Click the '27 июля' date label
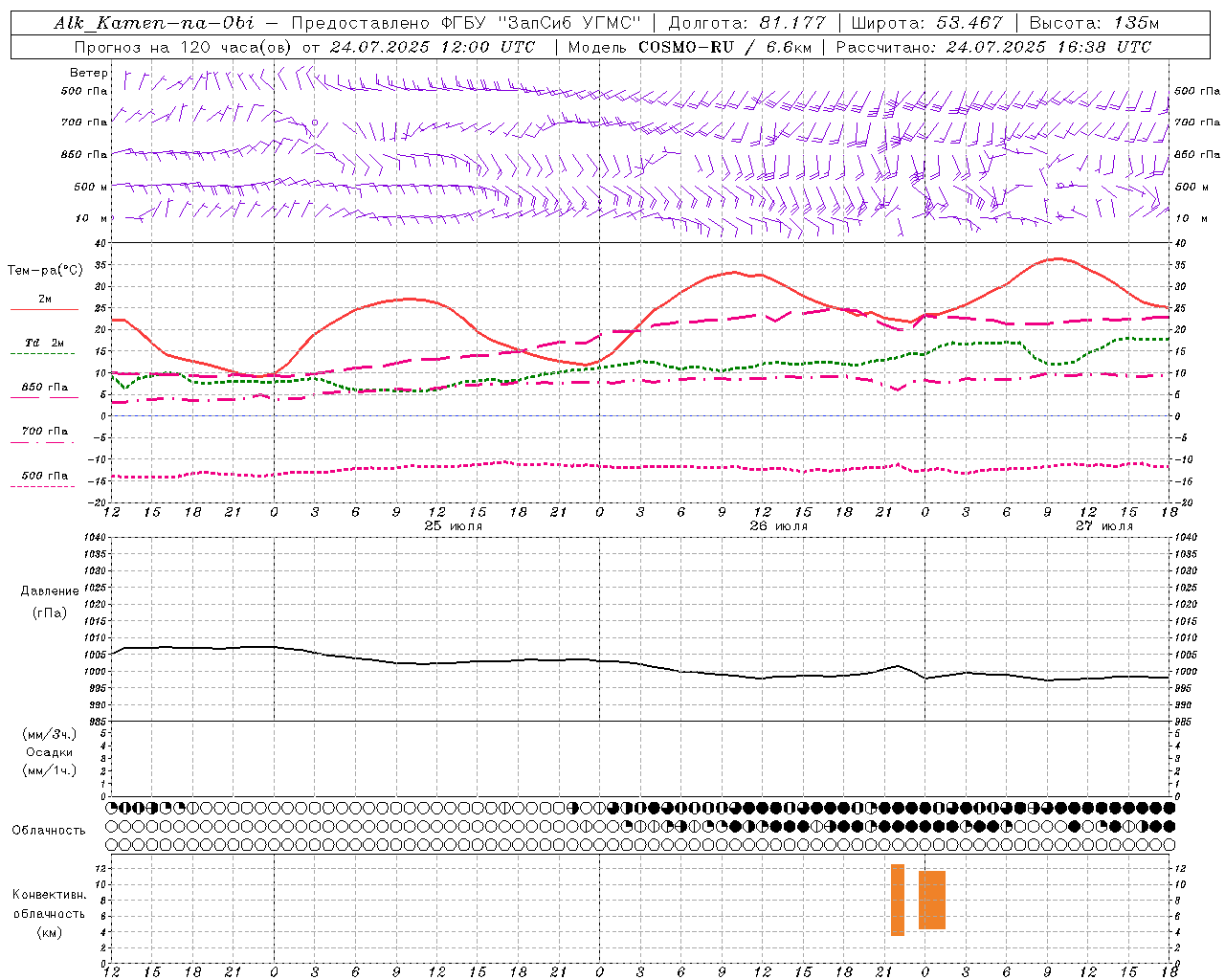The image size is (1225, 980). 1102,526
